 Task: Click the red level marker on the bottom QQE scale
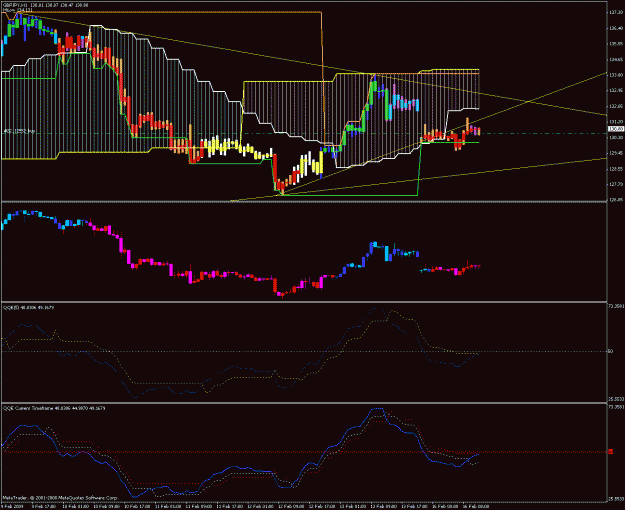[611, 451]
